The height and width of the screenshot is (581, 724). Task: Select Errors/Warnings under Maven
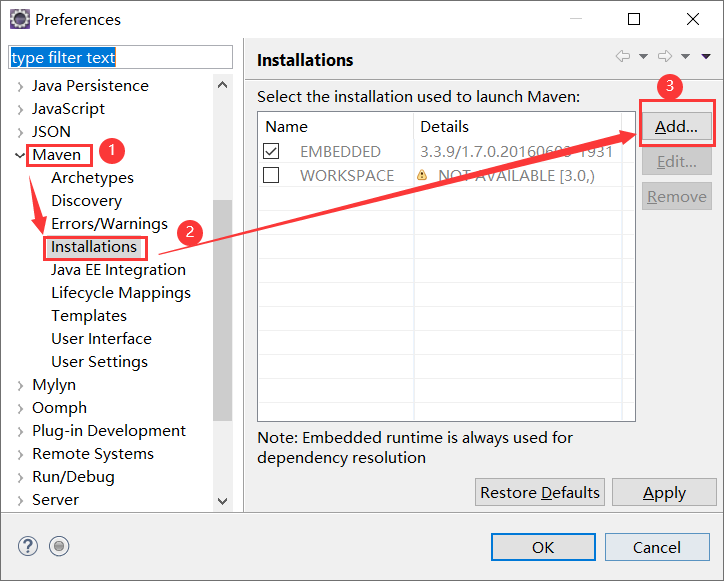coord(109,224)
